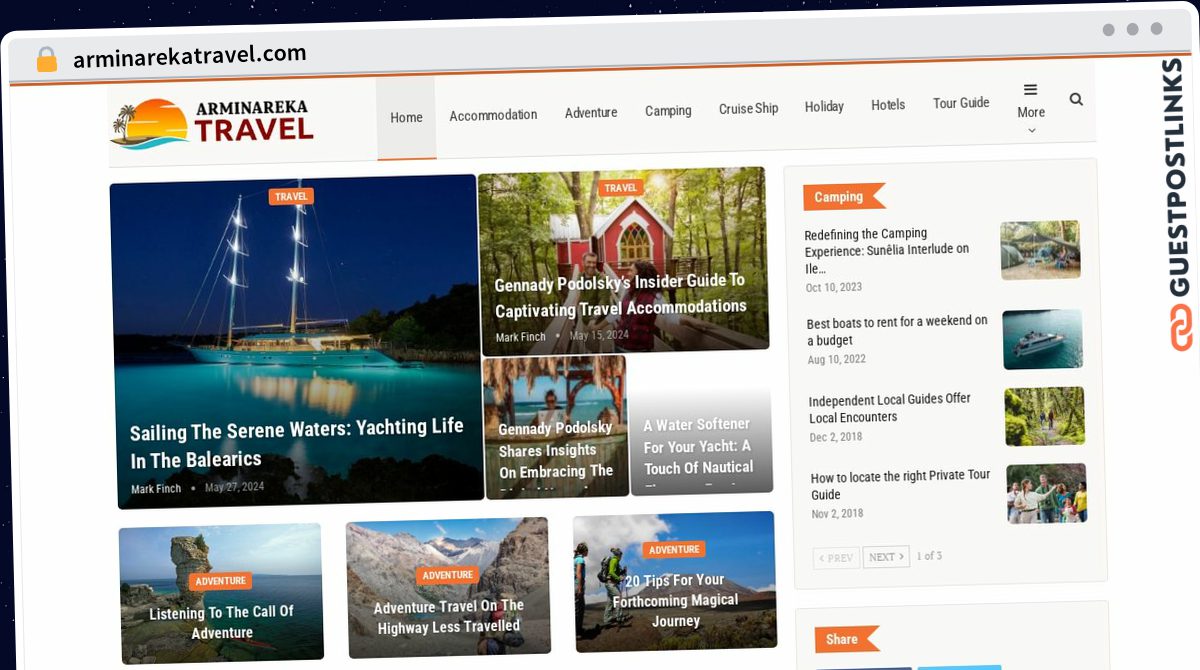Click the padlock icon in address bar

click(47, 59)
